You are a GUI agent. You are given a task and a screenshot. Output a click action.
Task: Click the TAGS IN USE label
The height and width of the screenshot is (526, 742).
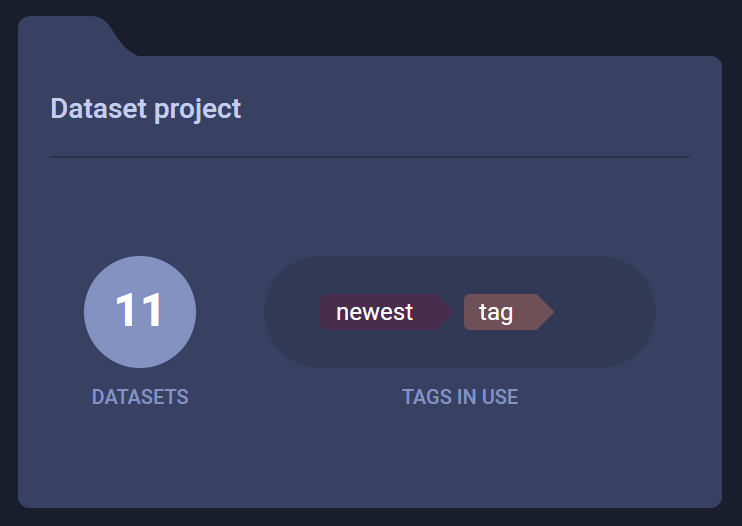pyautogui.click(x=460, y=397)
